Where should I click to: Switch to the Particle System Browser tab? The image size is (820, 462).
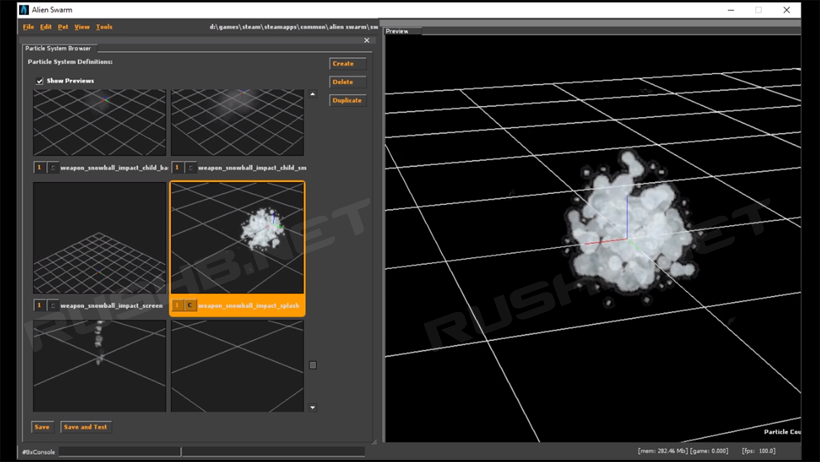[x=58, y=48]
